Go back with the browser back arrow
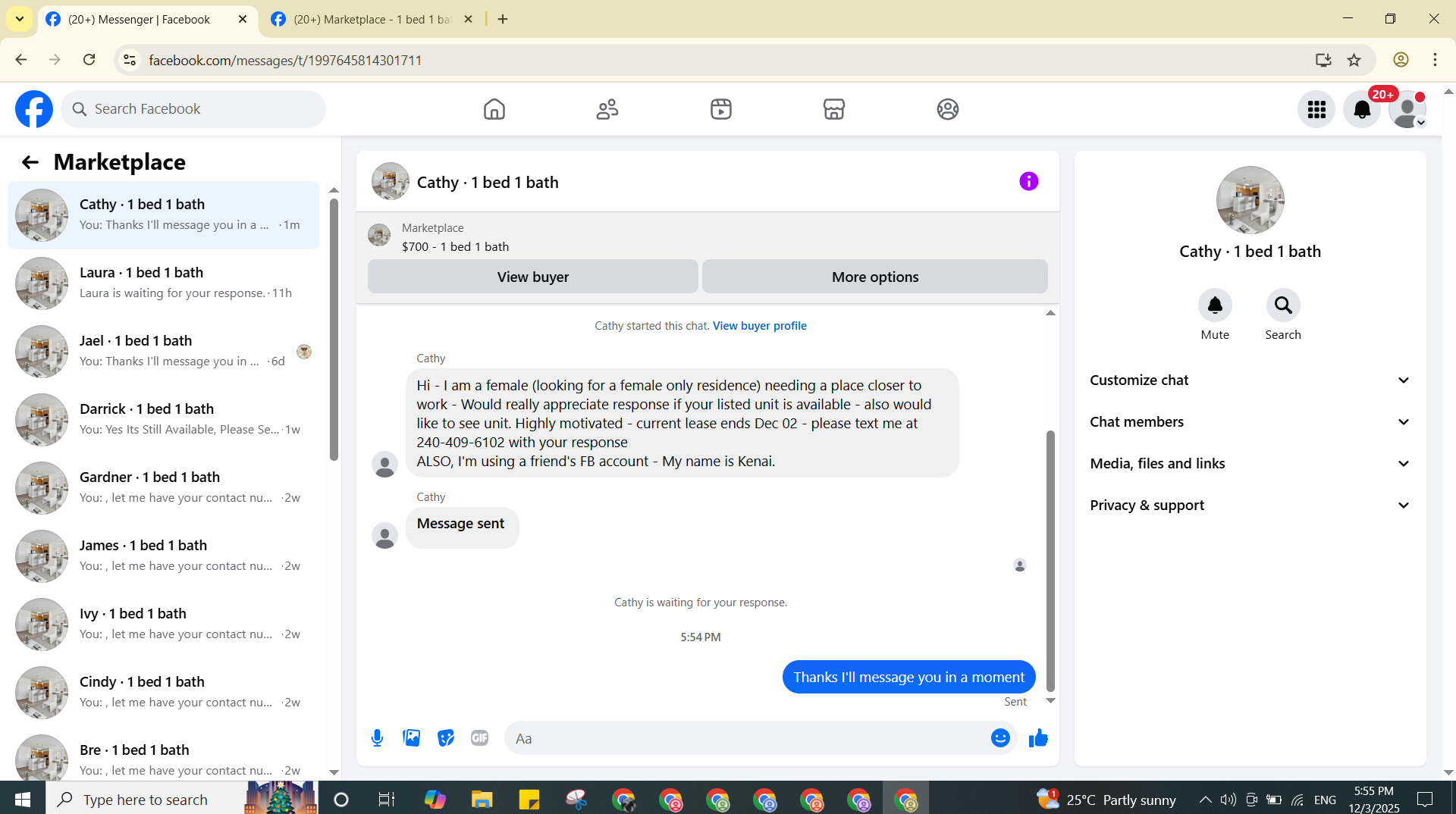 [x=20, y=60]
